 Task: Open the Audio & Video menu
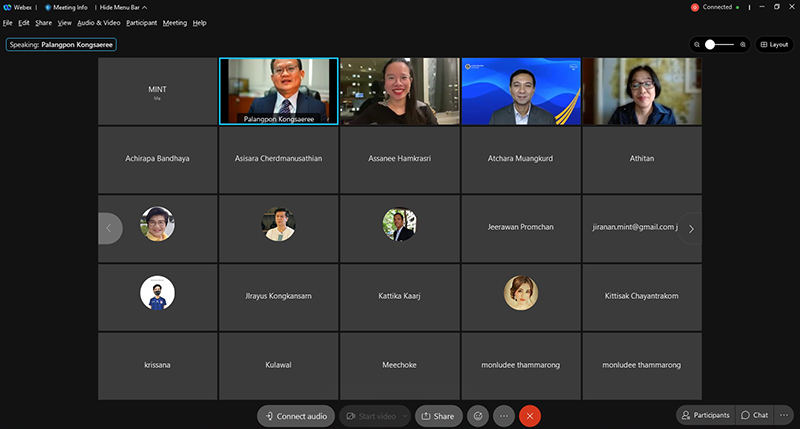click(99, 22)
